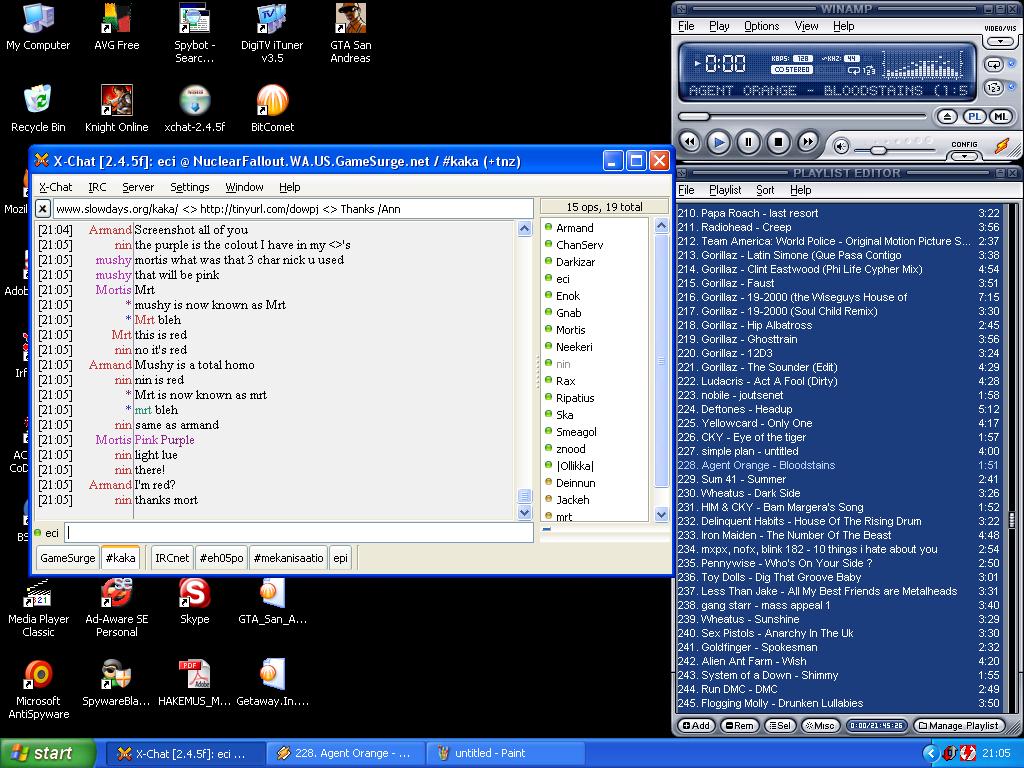Image resolution: width=1024 pixels, height=768 pixels.
Task: Select SpywareBlaster desktop icon
Action: [x=116, y=683]
